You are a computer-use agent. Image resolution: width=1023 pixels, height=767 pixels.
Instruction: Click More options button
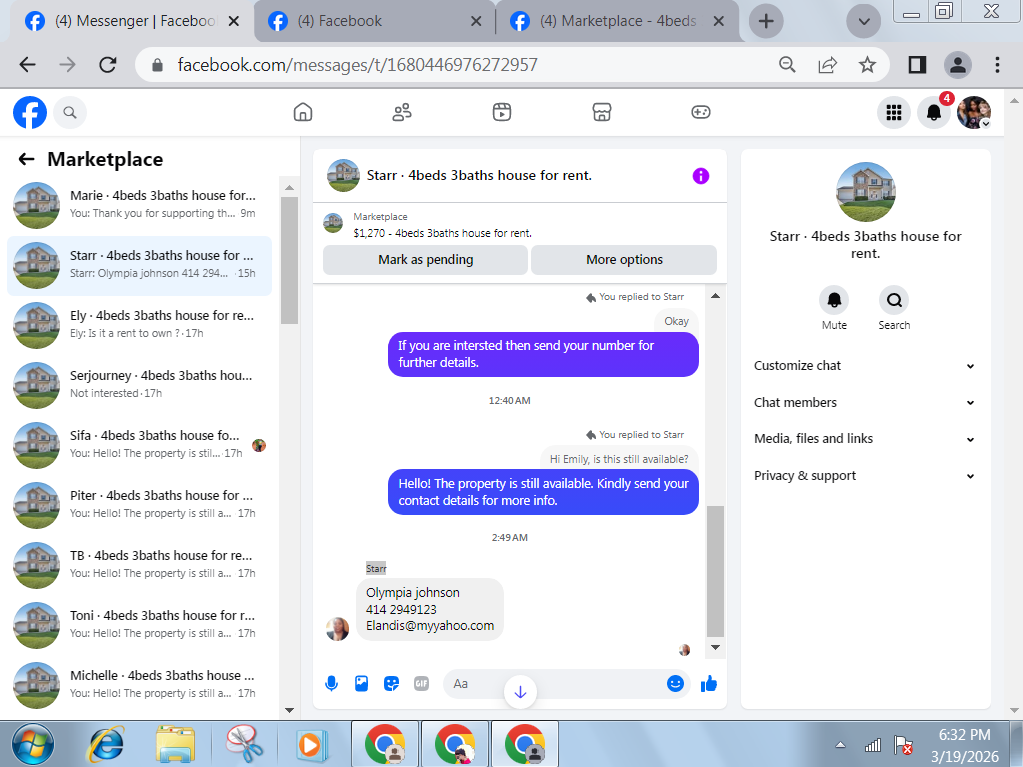[x=624, y=260]
